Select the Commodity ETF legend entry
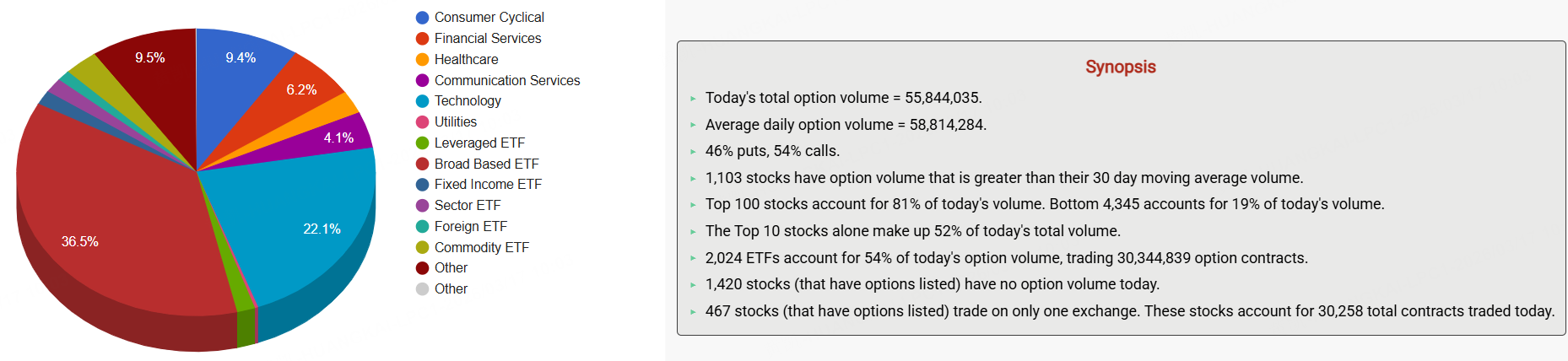This screenshot has height=361, width=1568. [x=481, y=247]
